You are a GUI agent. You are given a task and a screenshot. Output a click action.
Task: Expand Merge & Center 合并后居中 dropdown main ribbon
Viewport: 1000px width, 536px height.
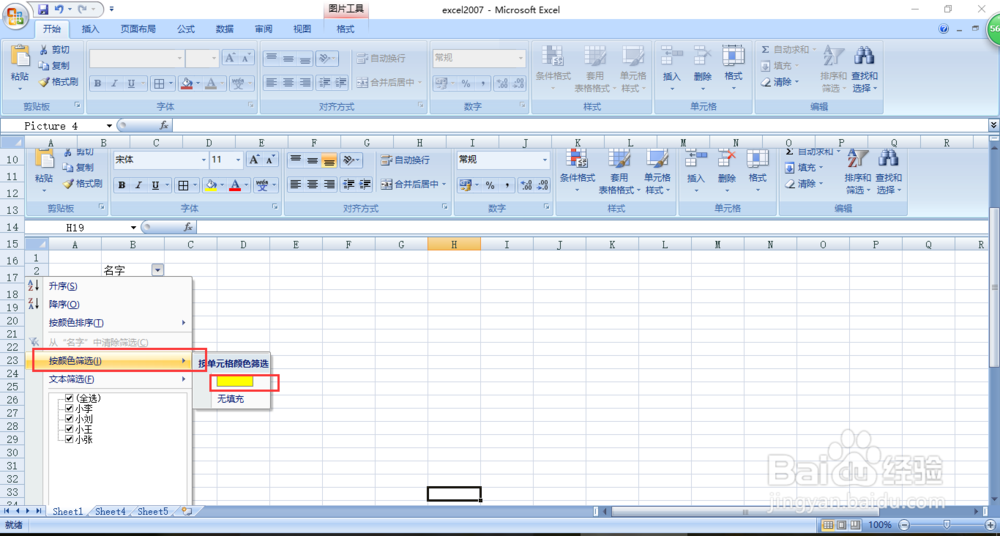[420, 83]
